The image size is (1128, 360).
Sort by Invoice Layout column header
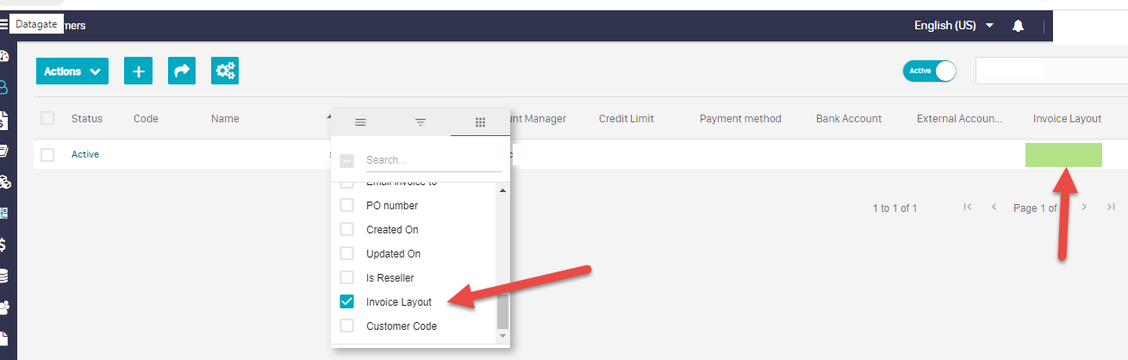coord(1067,119)
